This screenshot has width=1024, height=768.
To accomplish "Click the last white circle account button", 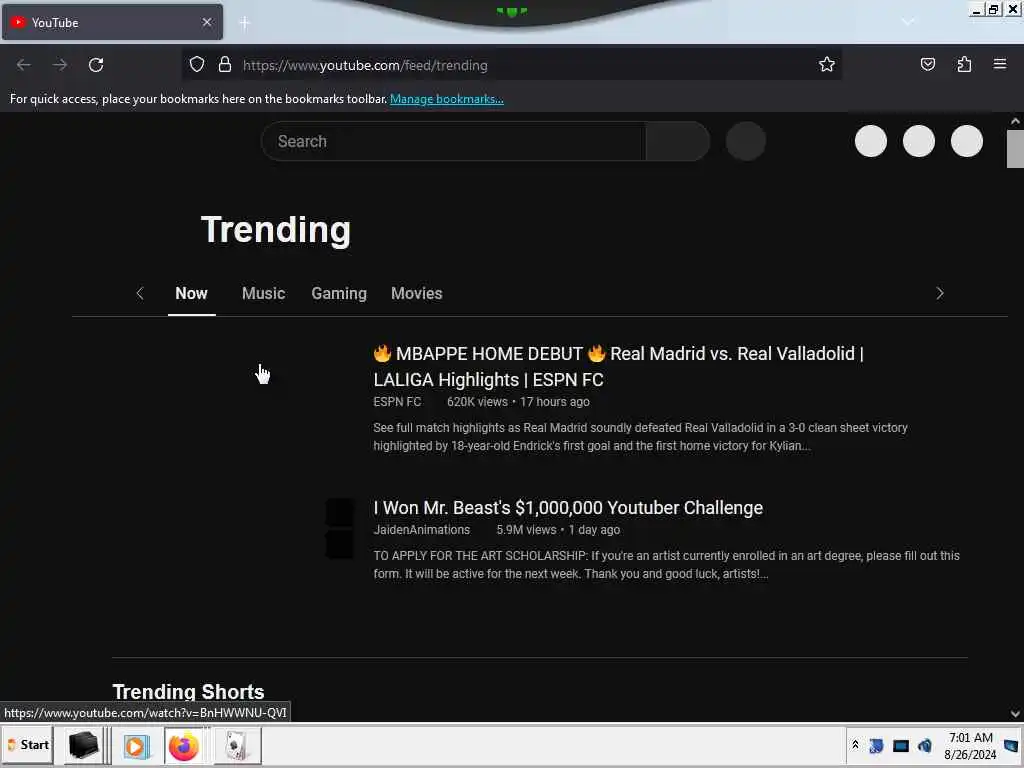I will tap(967, 141).
